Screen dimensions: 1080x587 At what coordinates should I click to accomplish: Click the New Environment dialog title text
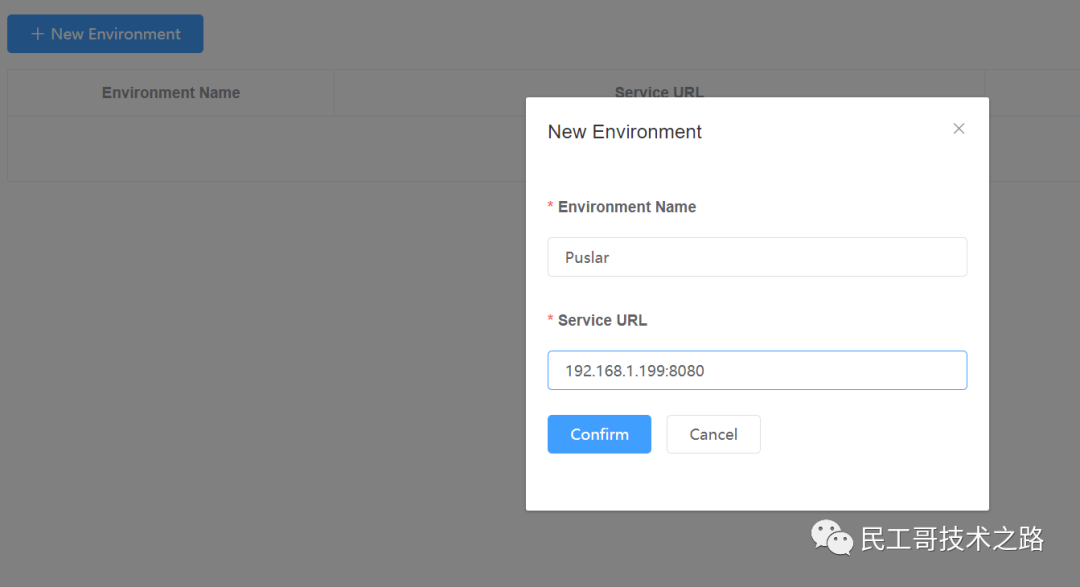(x=624, y=132)
